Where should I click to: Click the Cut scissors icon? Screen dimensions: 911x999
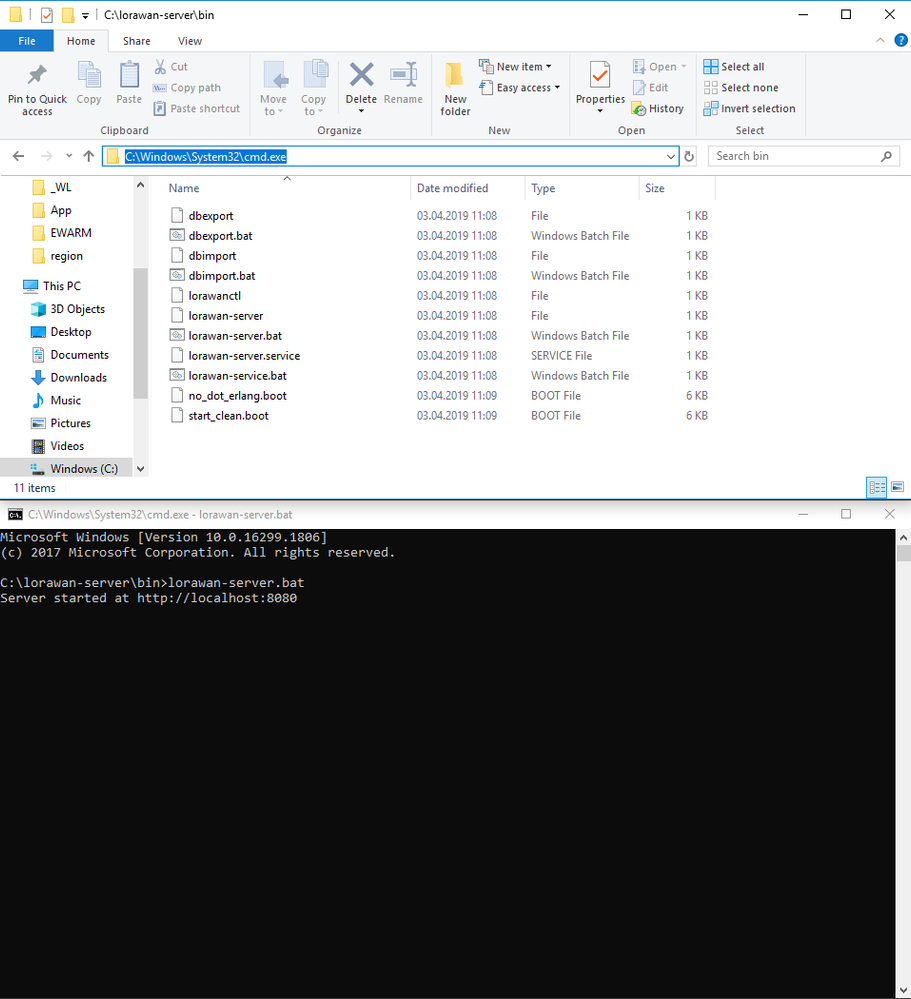click(160, 66)
